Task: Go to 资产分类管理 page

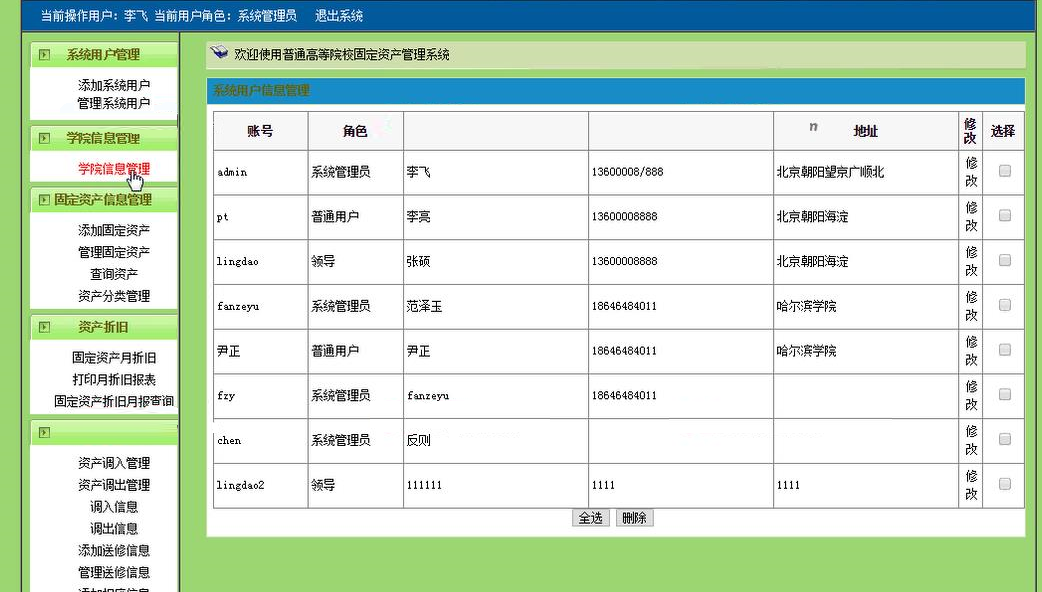Action: click(x=114, y=296)
